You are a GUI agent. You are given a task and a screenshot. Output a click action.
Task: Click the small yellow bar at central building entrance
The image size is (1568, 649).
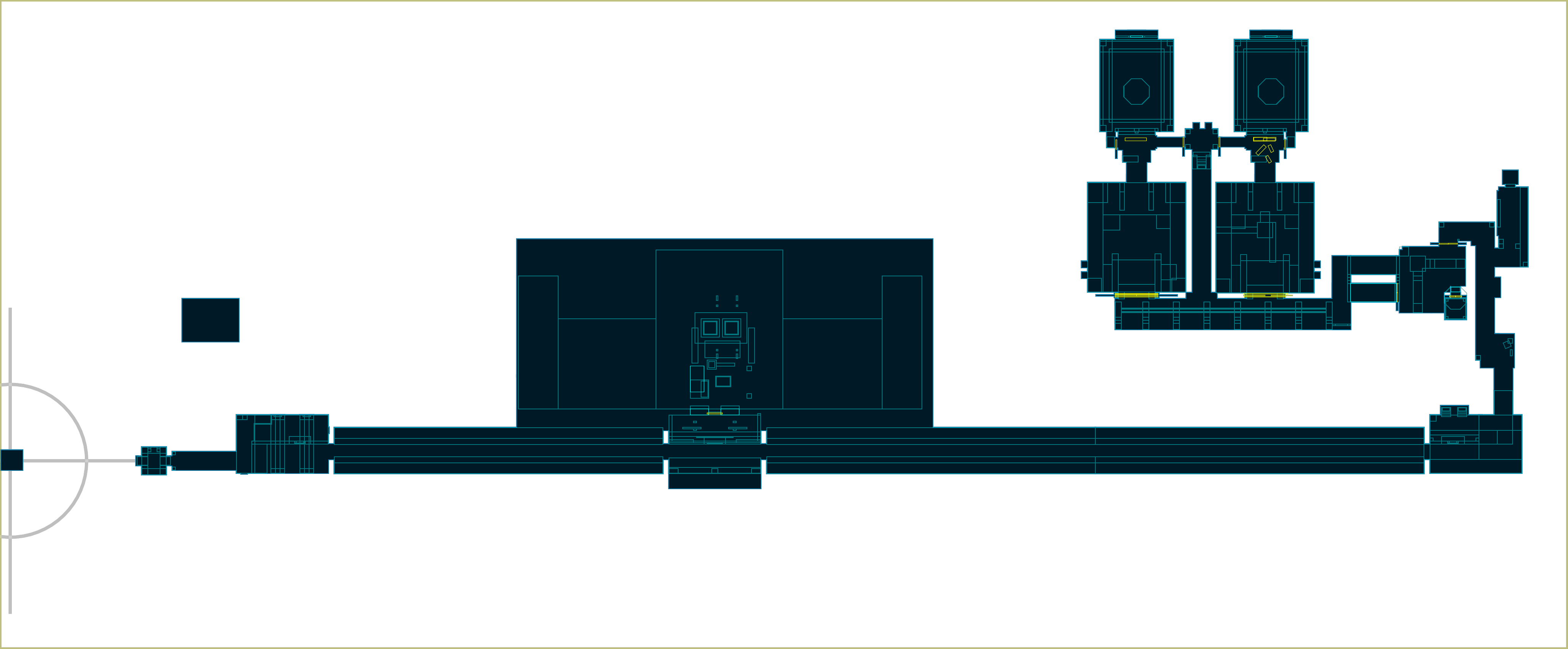714,414
